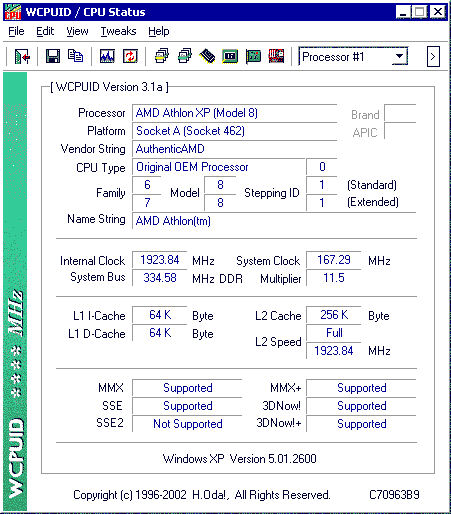Click the Multiplier value 11.5

(334, 278)
